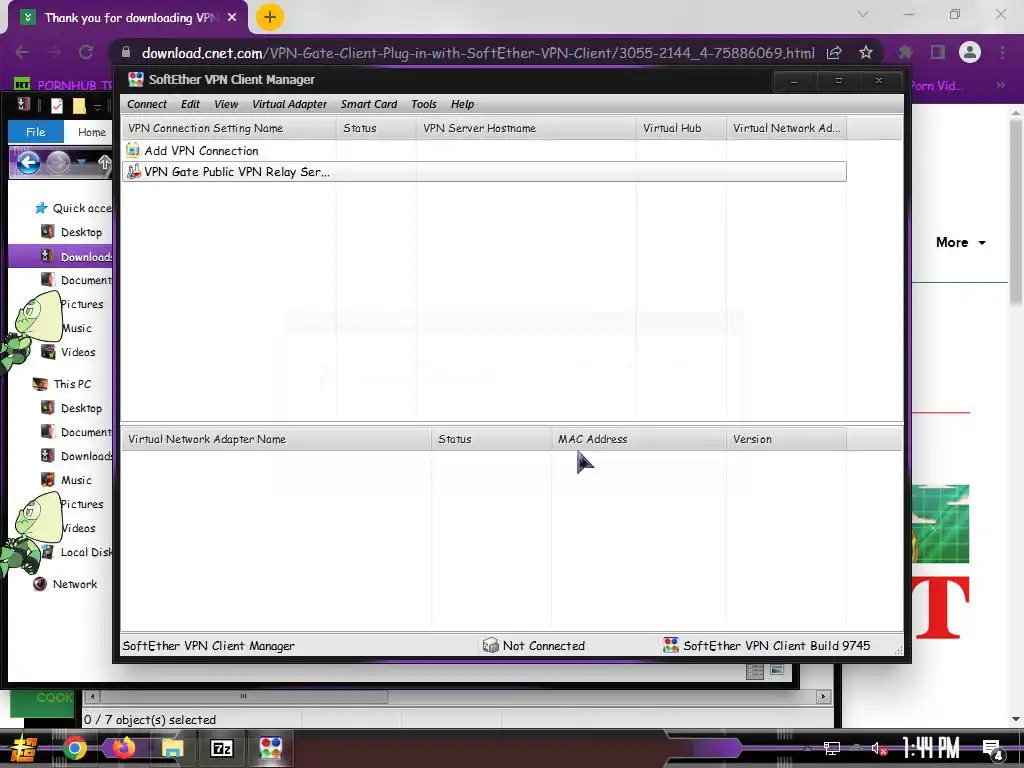This screenshot has width=1024, height=768.
Task: Open the Smart Card menu
Action: [369, 104]
